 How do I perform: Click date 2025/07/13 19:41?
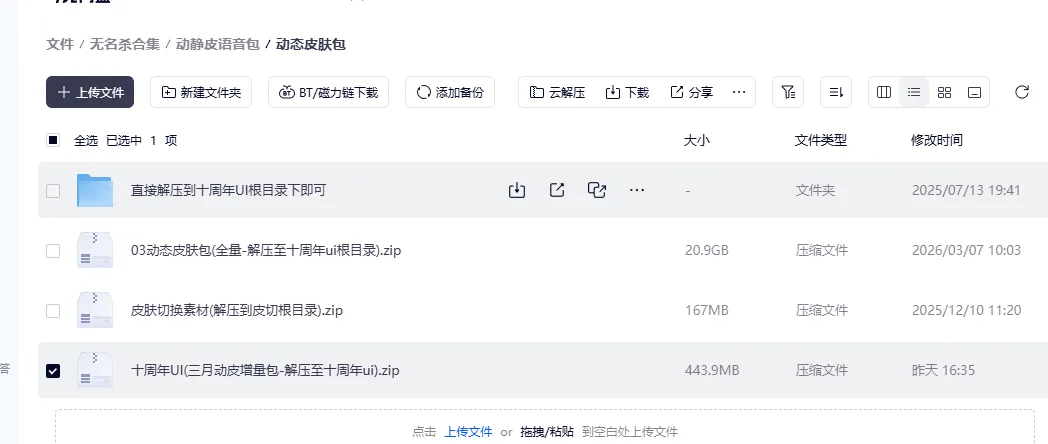pyautogui.click(x=966, y=191)
